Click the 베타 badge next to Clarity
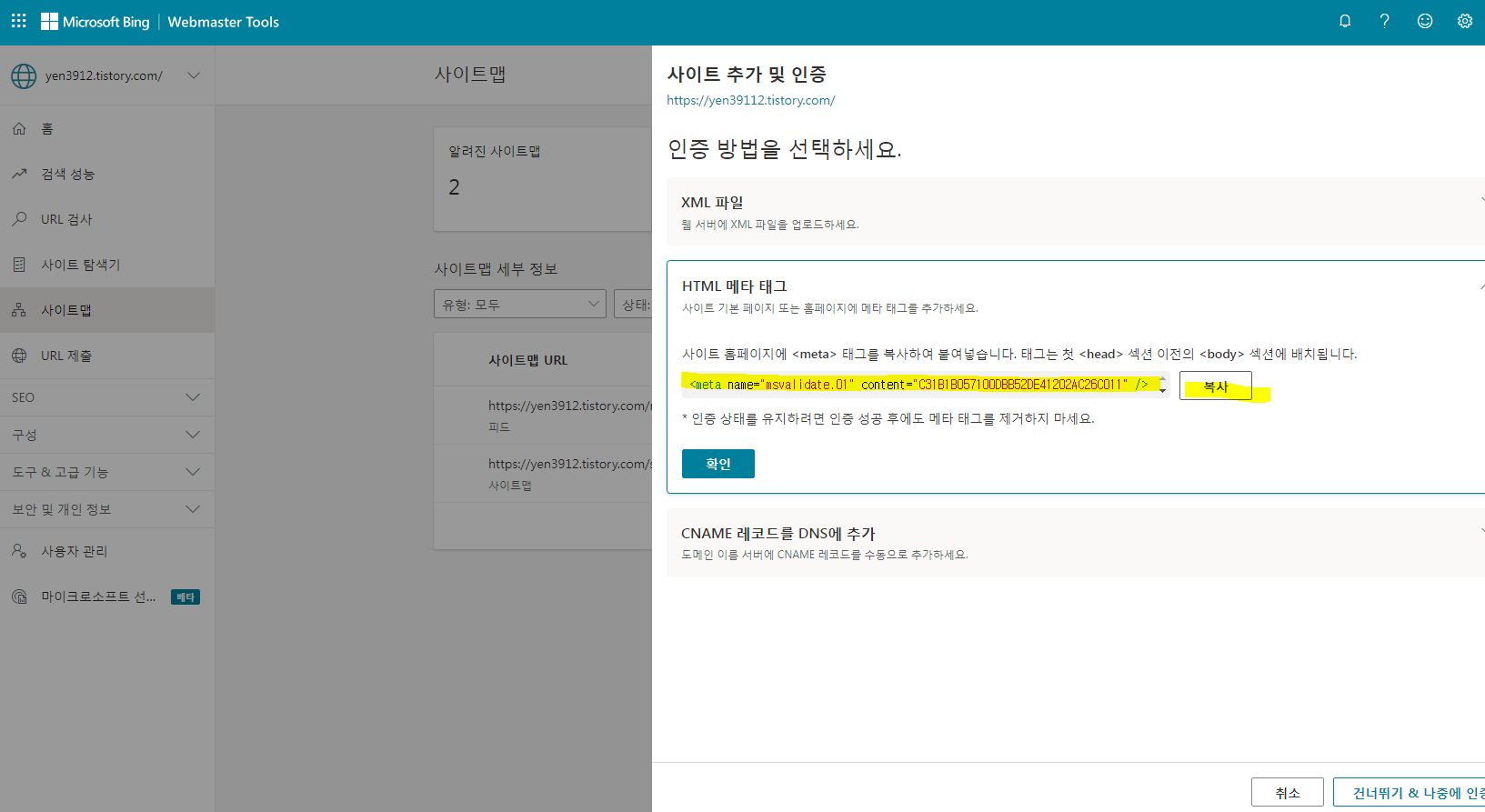The width and height of the screenshot is (1485, 812). point(186,597)
